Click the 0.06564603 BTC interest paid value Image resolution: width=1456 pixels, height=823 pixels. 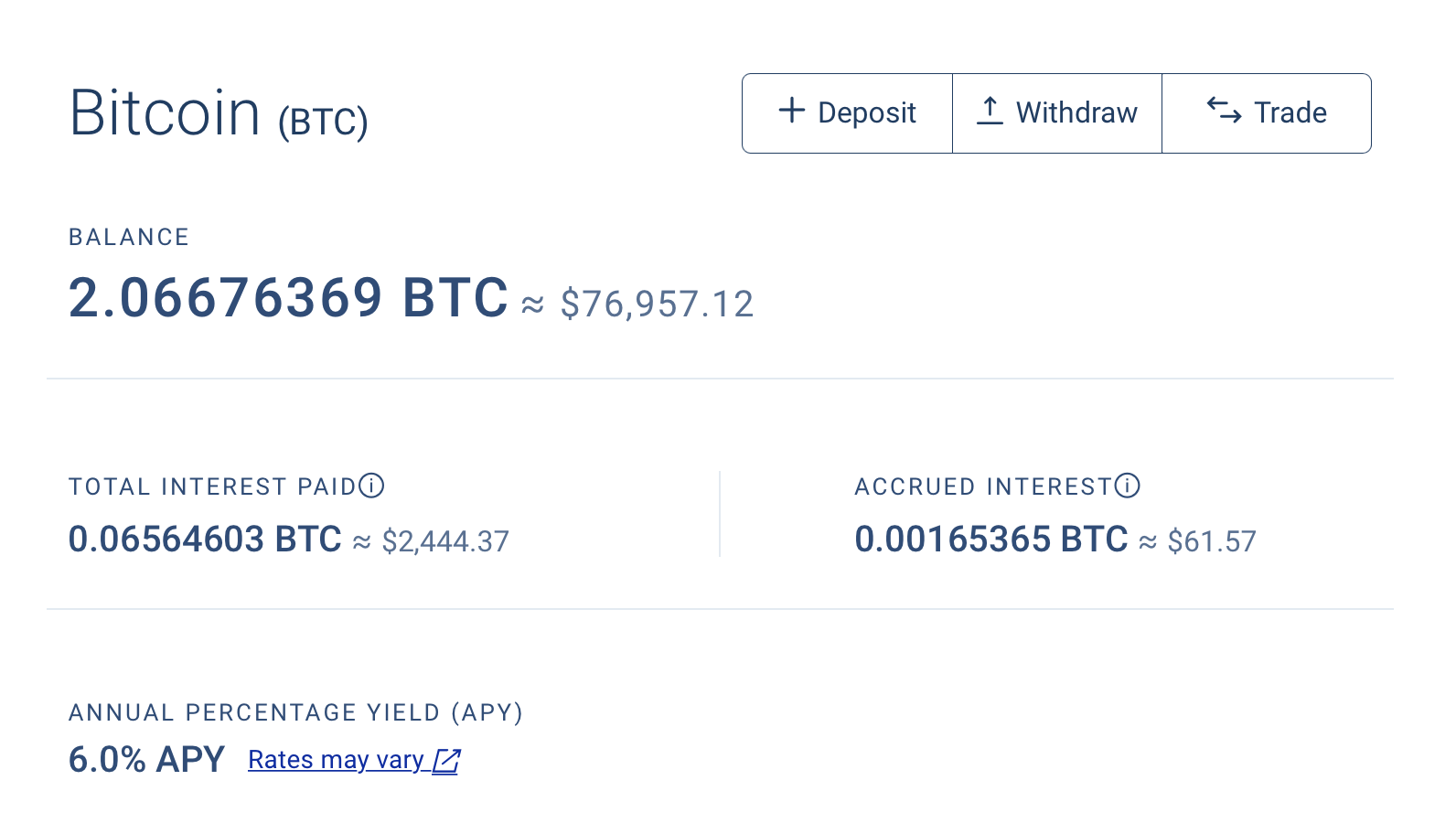pyautogui.click(x=205, y=540)
